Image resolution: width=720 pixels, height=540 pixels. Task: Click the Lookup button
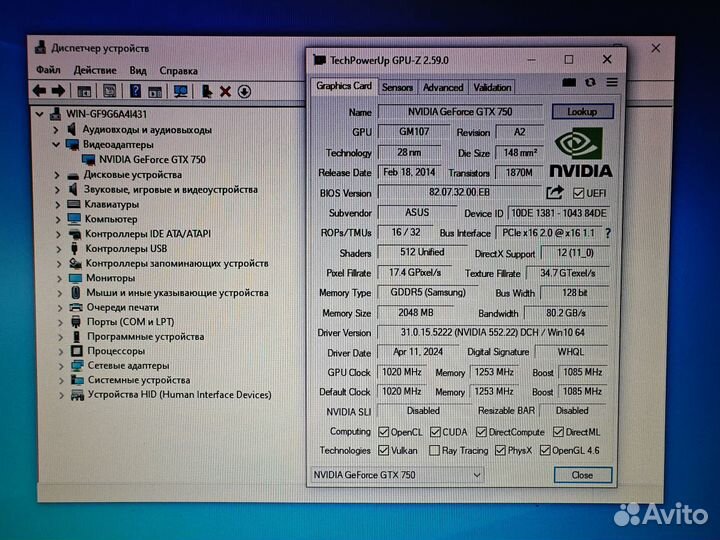(x=582, y=112)
